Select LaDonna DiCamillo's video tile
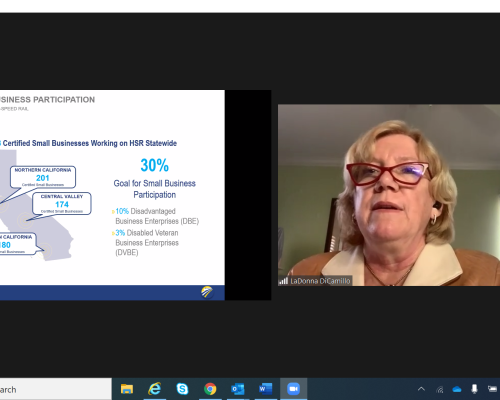Viewport: 500px width, 400px height. point(389,195)
